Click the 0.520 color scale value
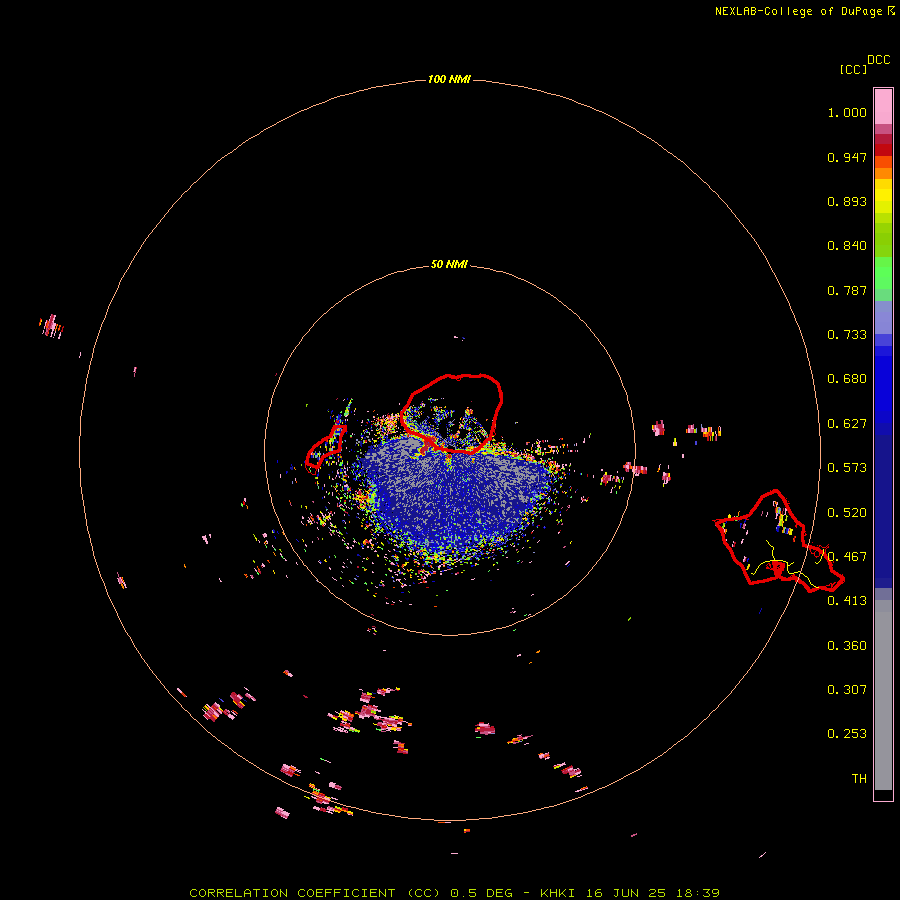Screen dimensions: 900x900 [x=847, y=513]
